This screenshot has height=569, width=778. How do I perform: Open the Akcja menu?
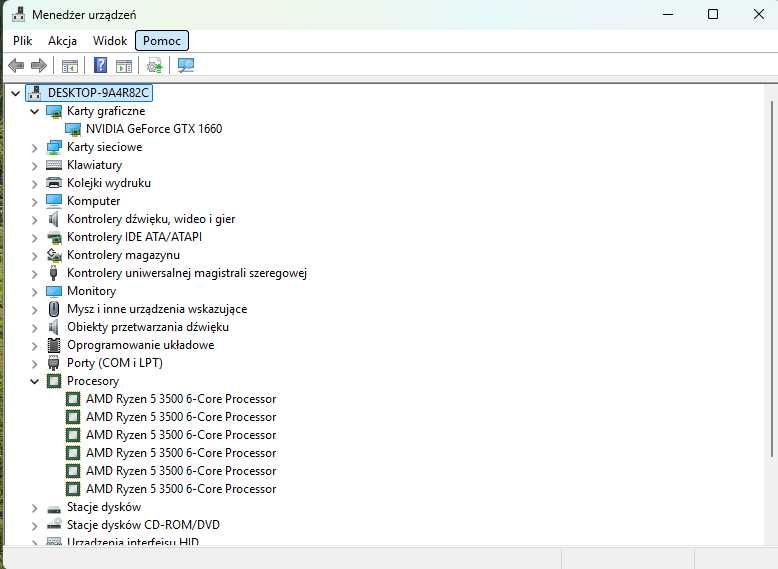pos(63,41)
